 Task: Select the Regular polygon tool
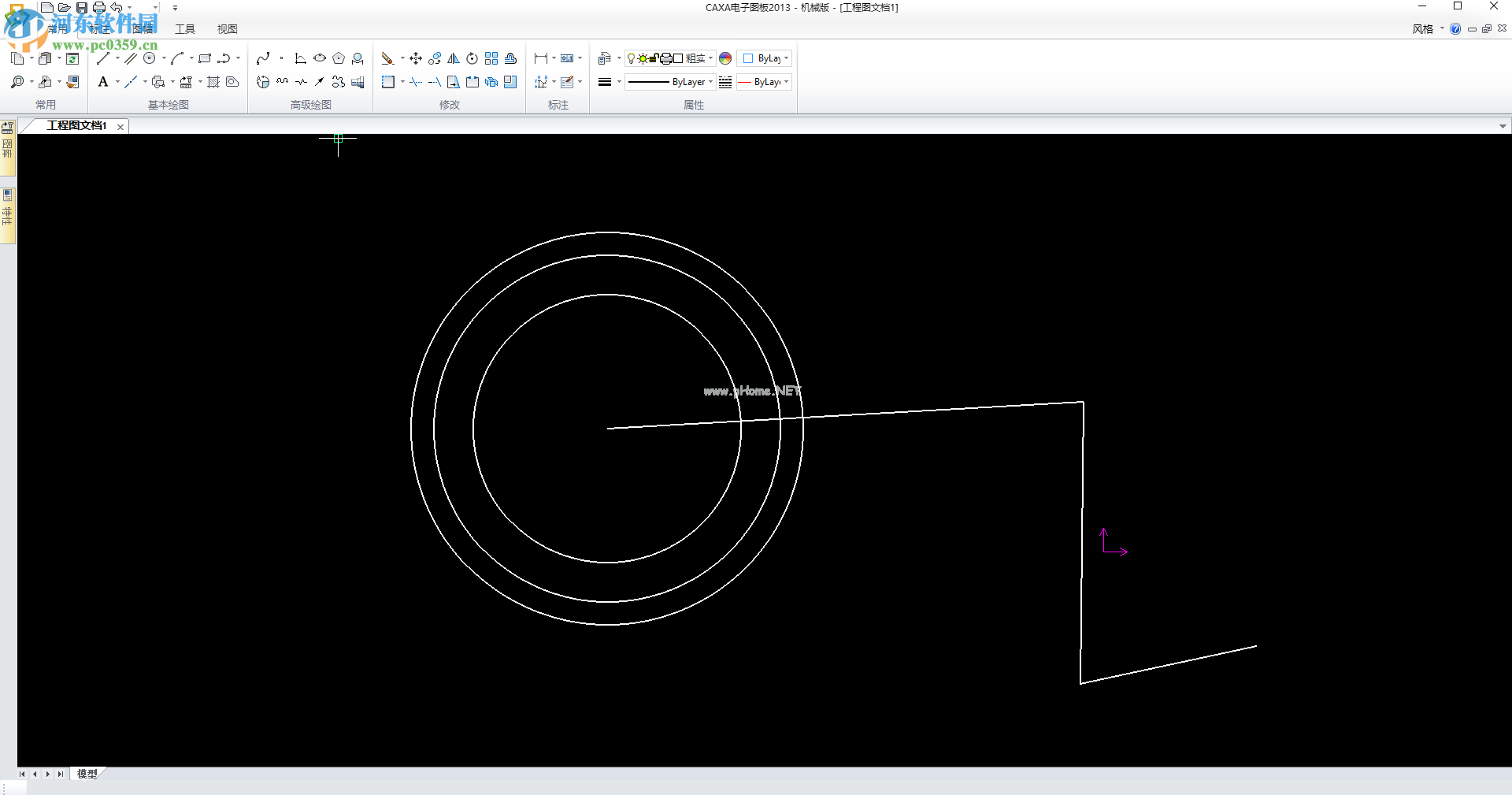tap(339, 58)
